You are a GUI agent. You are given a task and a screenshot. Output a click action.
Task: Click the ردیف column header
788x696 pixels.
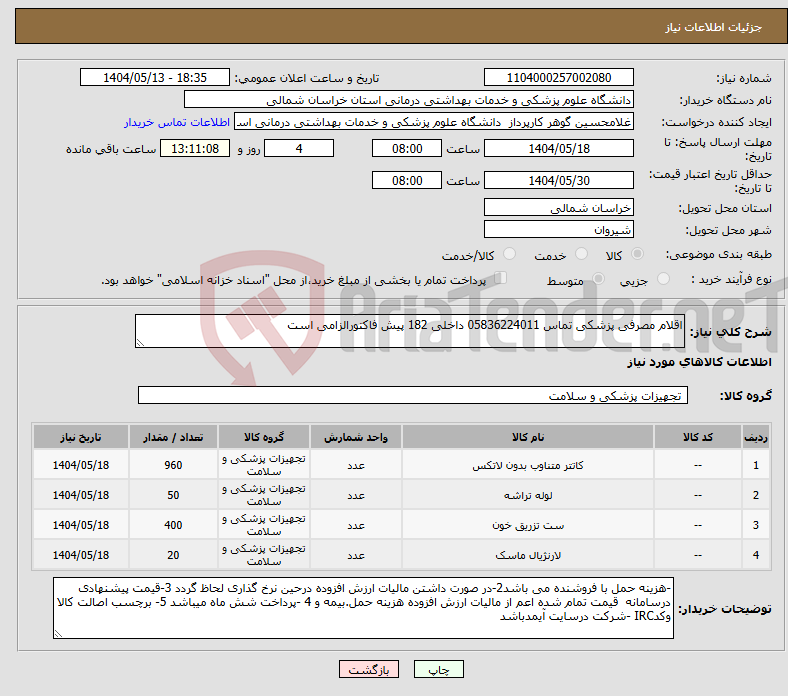pyautogui.click(x=755, y=437)
